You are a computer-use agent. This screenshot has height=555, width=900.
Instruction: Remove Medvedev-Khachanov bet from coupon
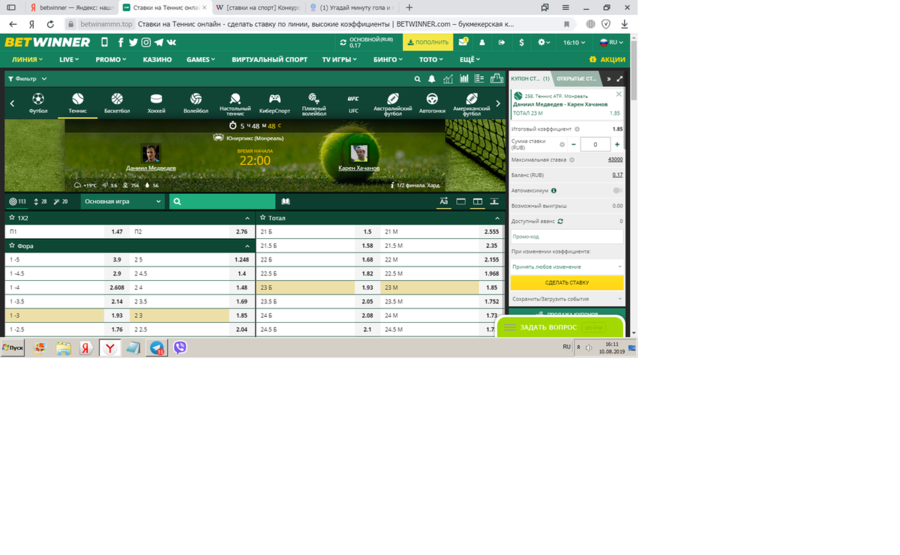618,94
